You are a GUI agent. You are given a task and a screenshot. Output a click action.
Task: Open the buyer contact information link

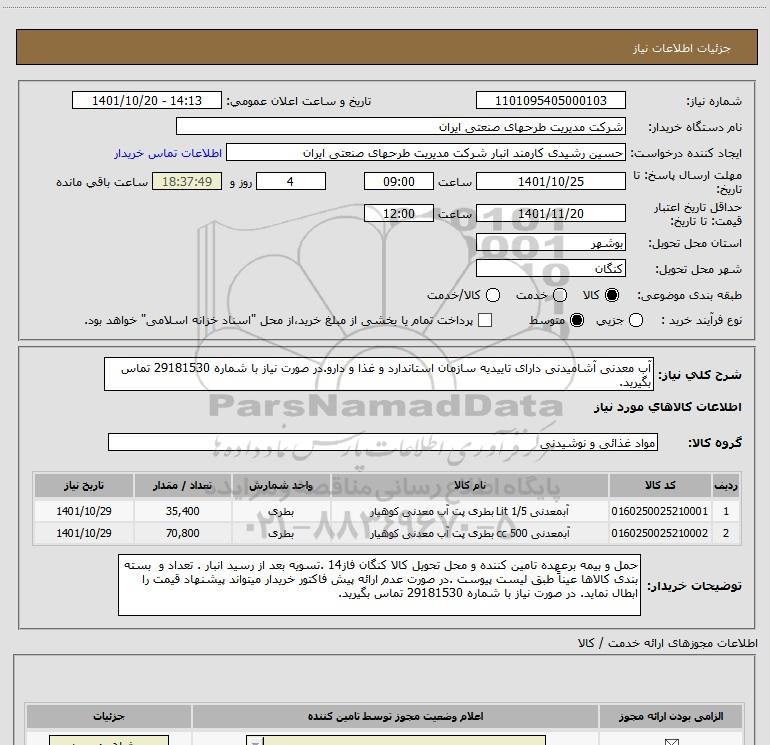tap(168, 153)
